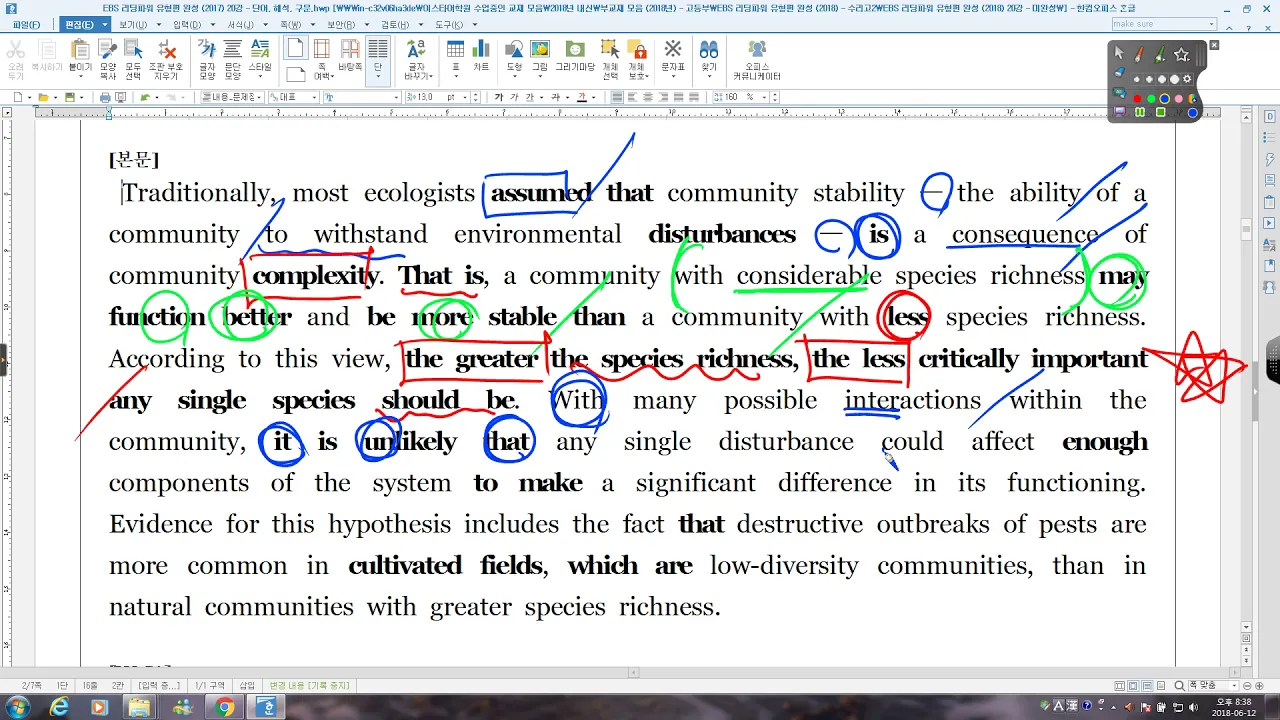This screenshot has height=720, width=1280.
Task: Open the 'make sure' search box dropdown
Action: click(x=1212, y=24)
